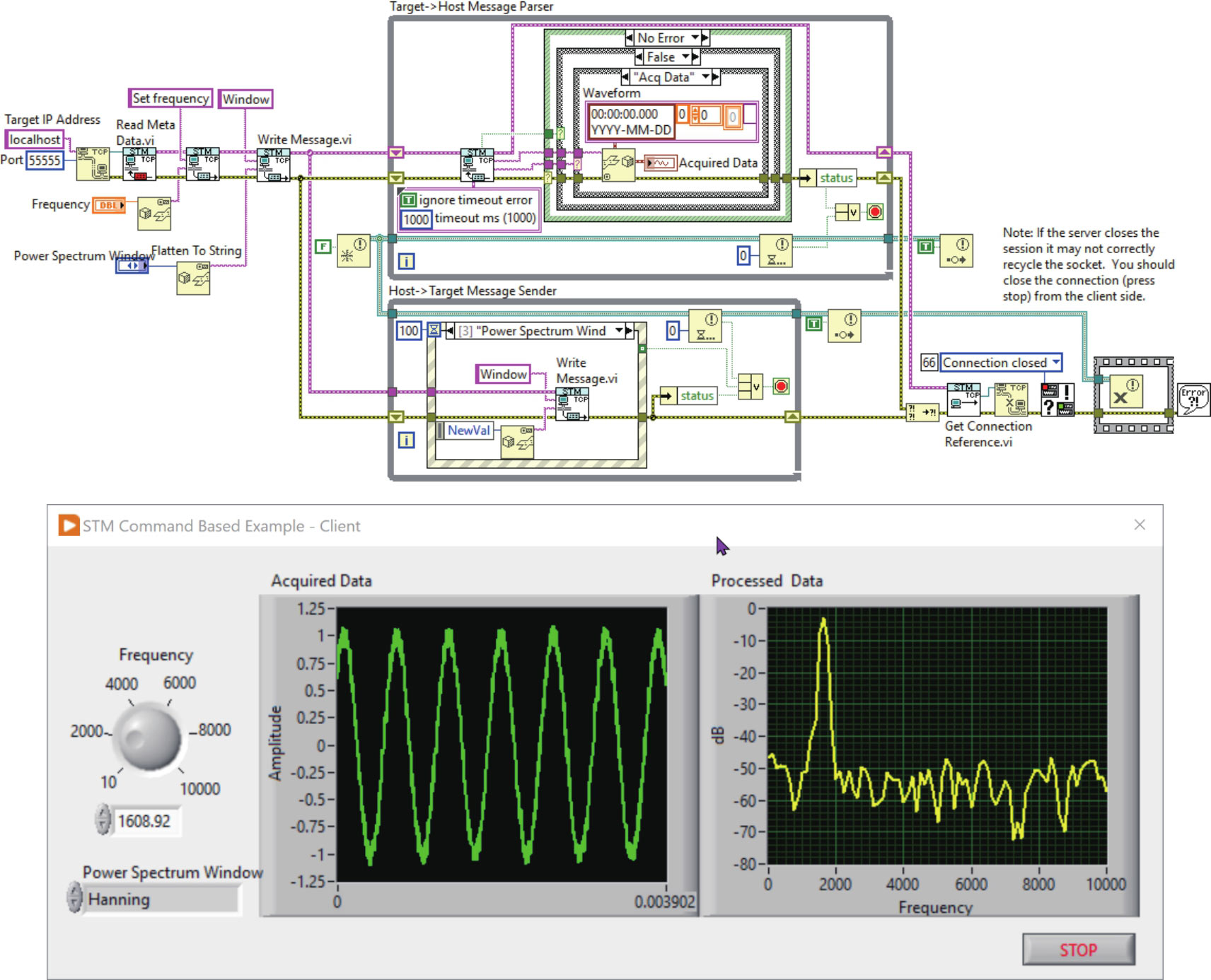Open the "Acq Data" case selector dropdown

(707, 77)
